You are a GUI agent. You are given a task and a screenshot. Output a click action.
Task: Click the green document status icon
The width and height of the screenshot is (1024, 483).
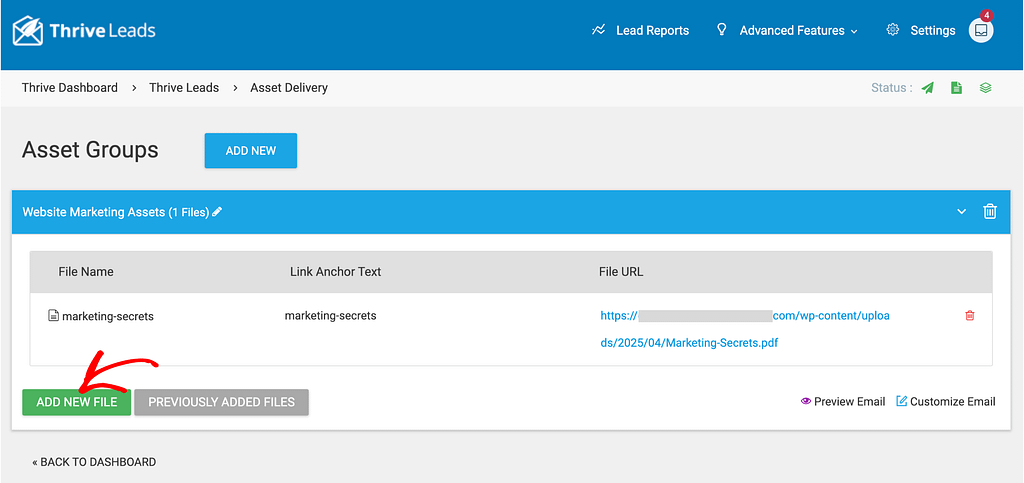[x=957, y=87]
